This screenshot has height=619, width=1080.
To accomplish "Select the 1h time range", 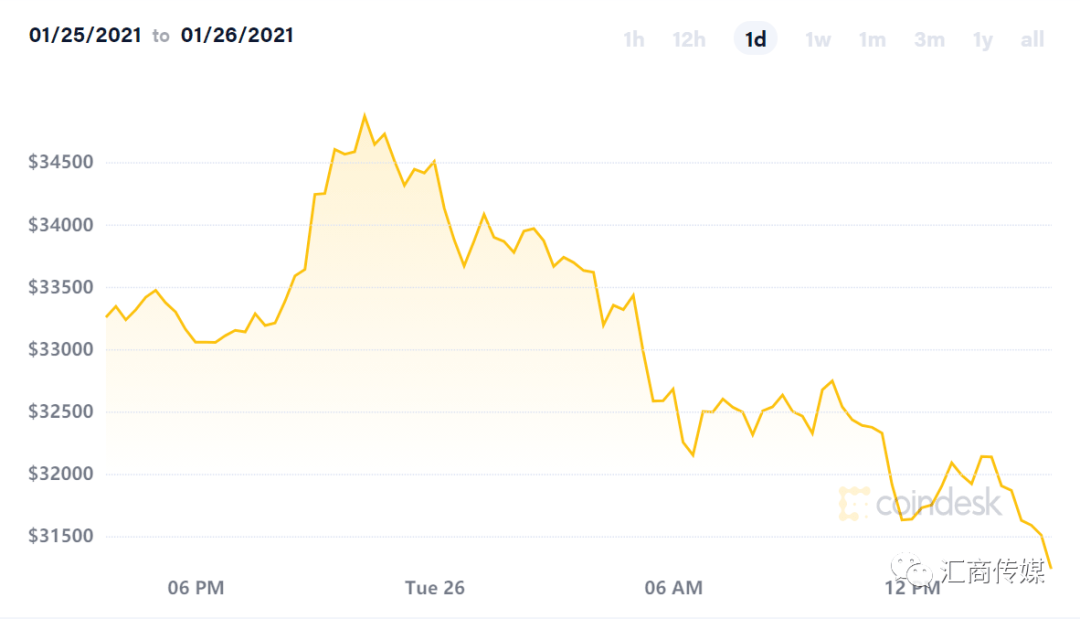I will click(x=634, y=39).
